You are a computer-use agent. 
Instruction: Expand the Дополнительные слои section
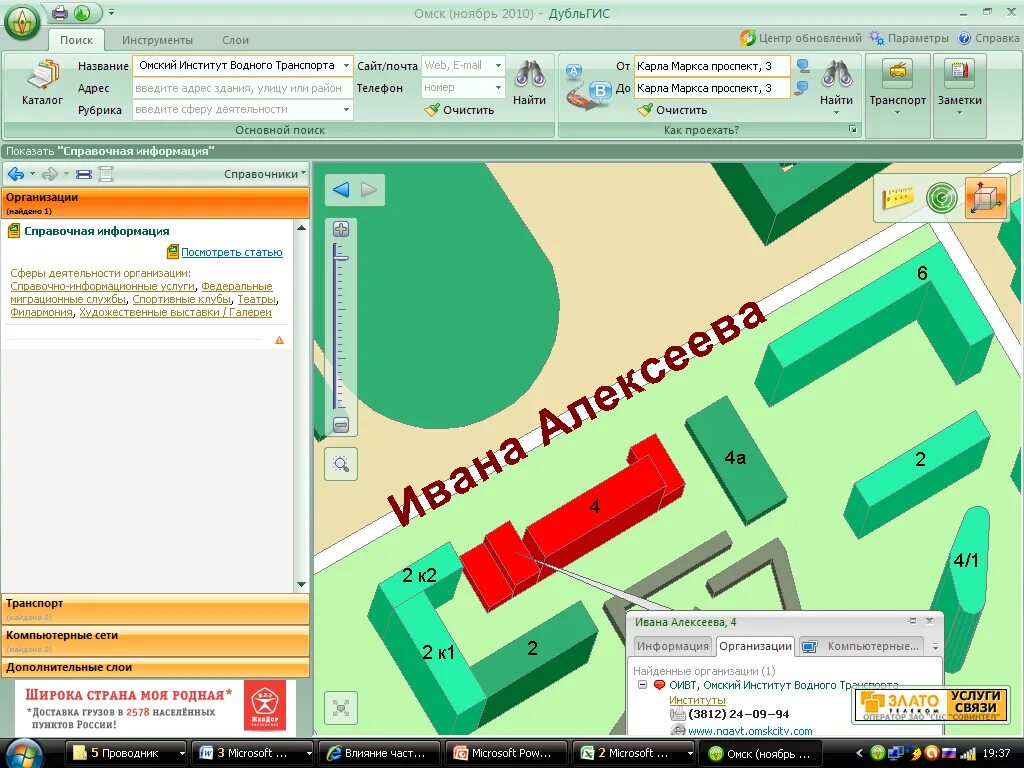click(x=155, y=667)
